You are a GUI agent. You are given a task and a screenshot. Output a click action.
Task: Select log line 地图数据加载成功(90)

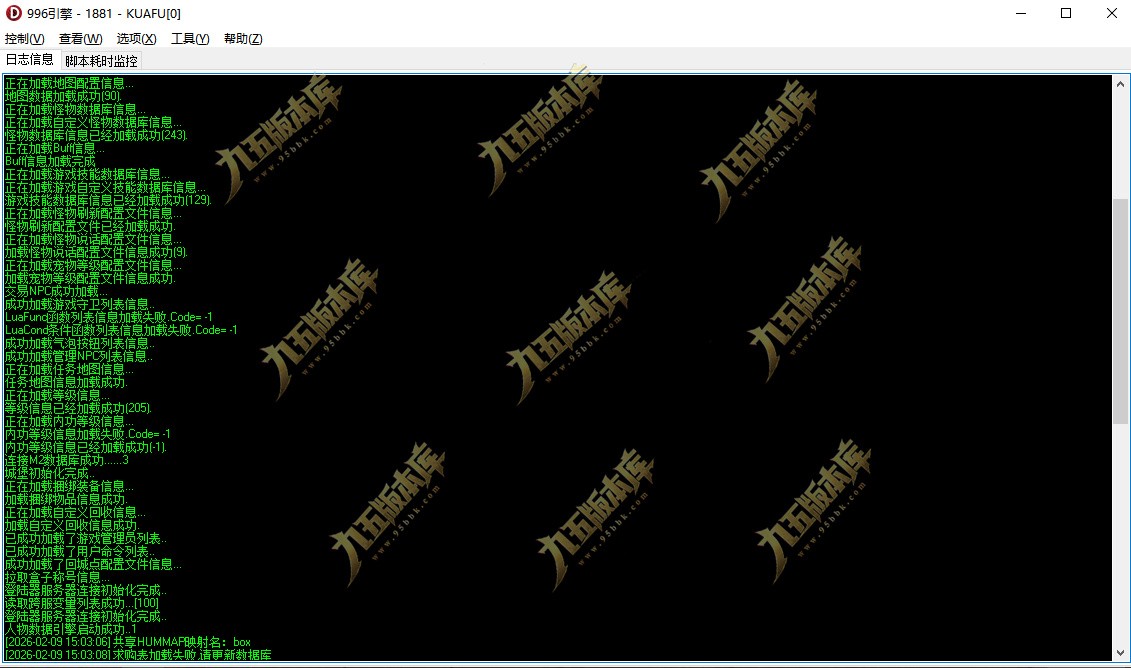63,96
